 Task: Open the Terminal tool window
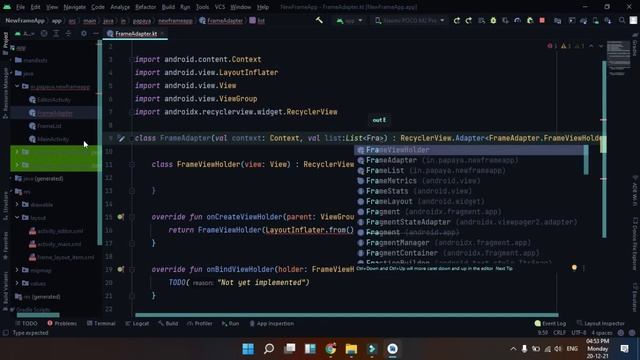tap(101, 323)
